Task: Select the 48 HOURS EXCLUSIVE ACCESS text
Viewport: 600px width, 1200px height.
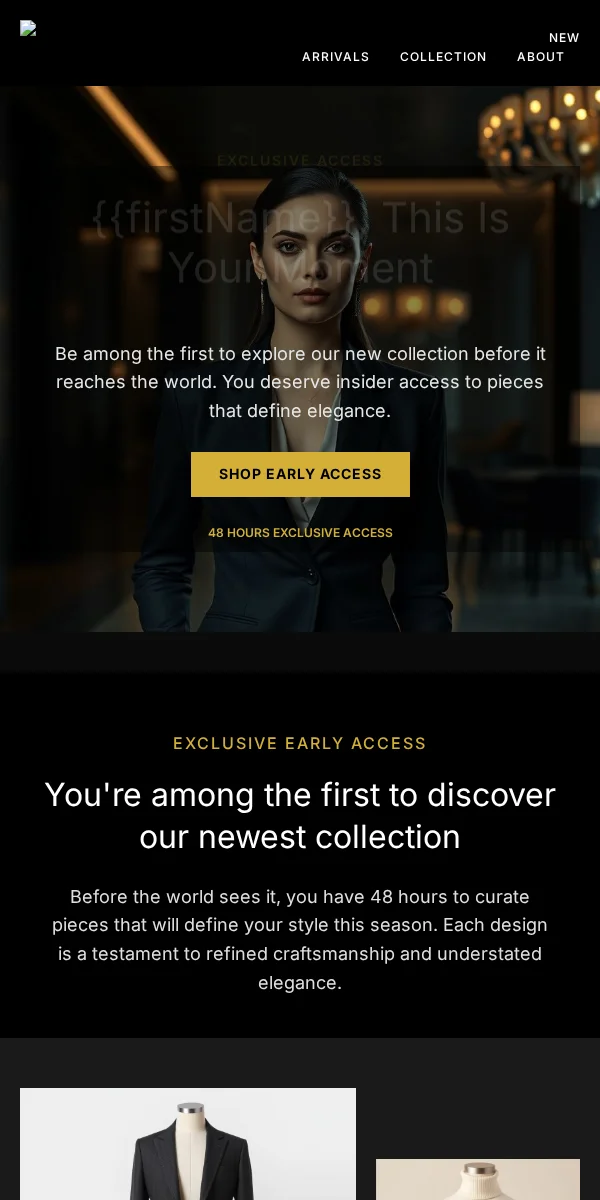Action: pos(300,533)
